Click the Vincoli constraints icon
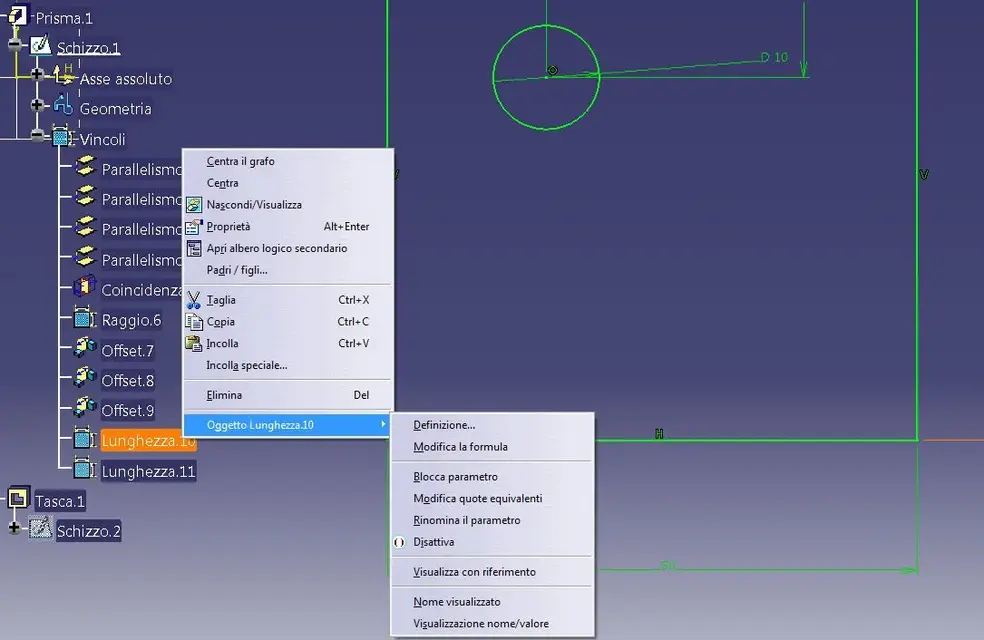Image resolution: width=984 pixels, height=640 pixels. (x=62, y=136)
